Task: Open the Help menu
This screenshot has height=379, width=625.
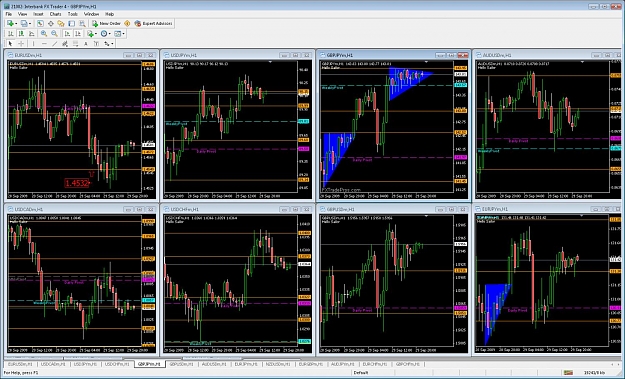Action: point(109,14)
